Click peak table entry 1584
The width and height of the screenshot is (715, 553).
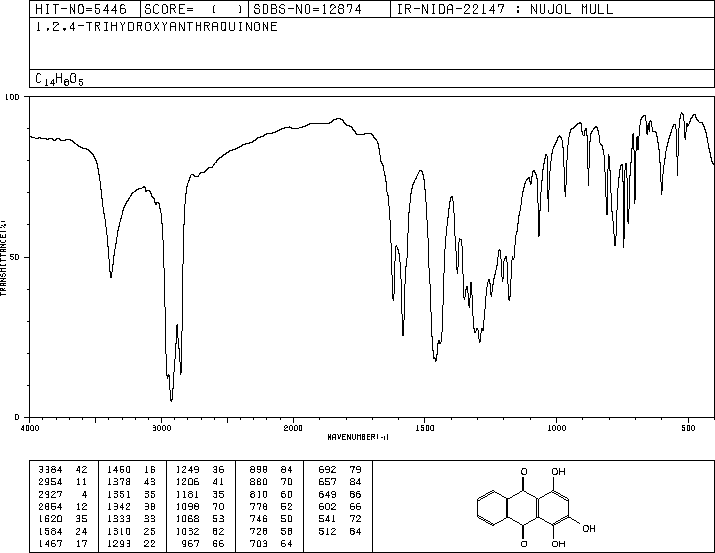click(50, 532)
